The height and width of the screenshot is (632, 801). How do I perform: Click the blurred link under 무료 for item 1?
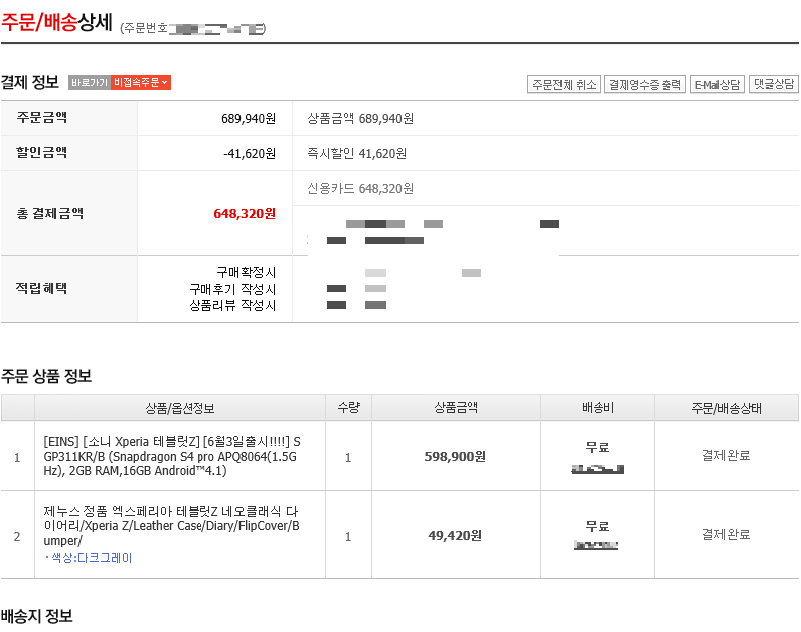(x=597, y=468)
